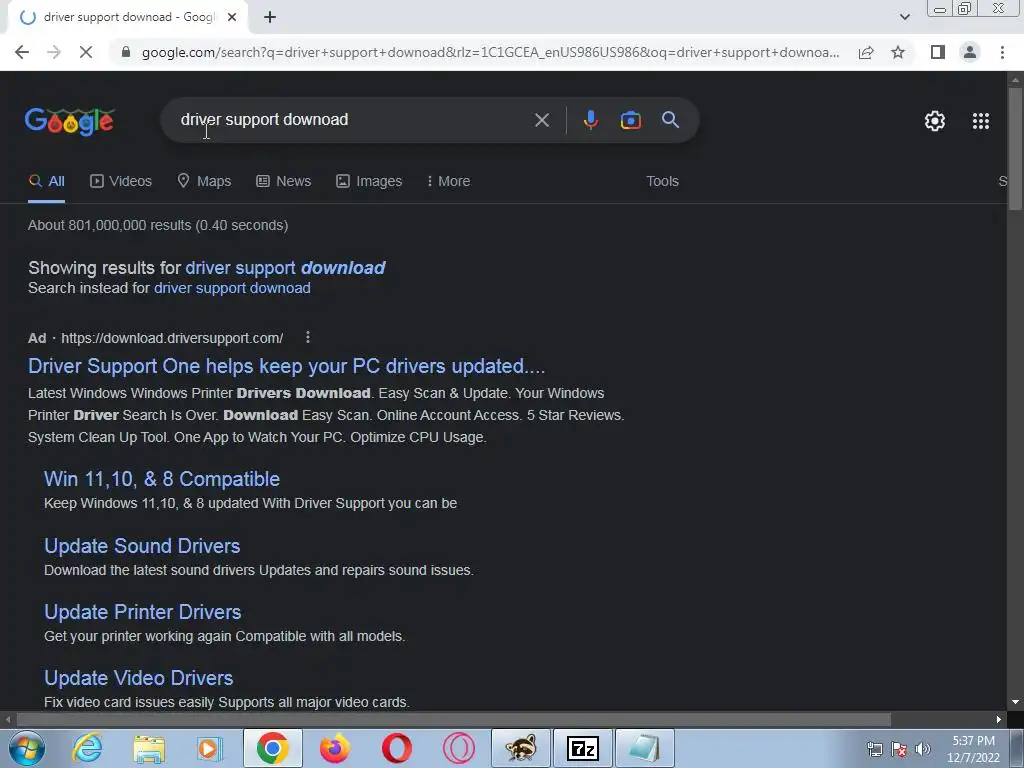Open the Chrome profile avatar

(970, 52)
